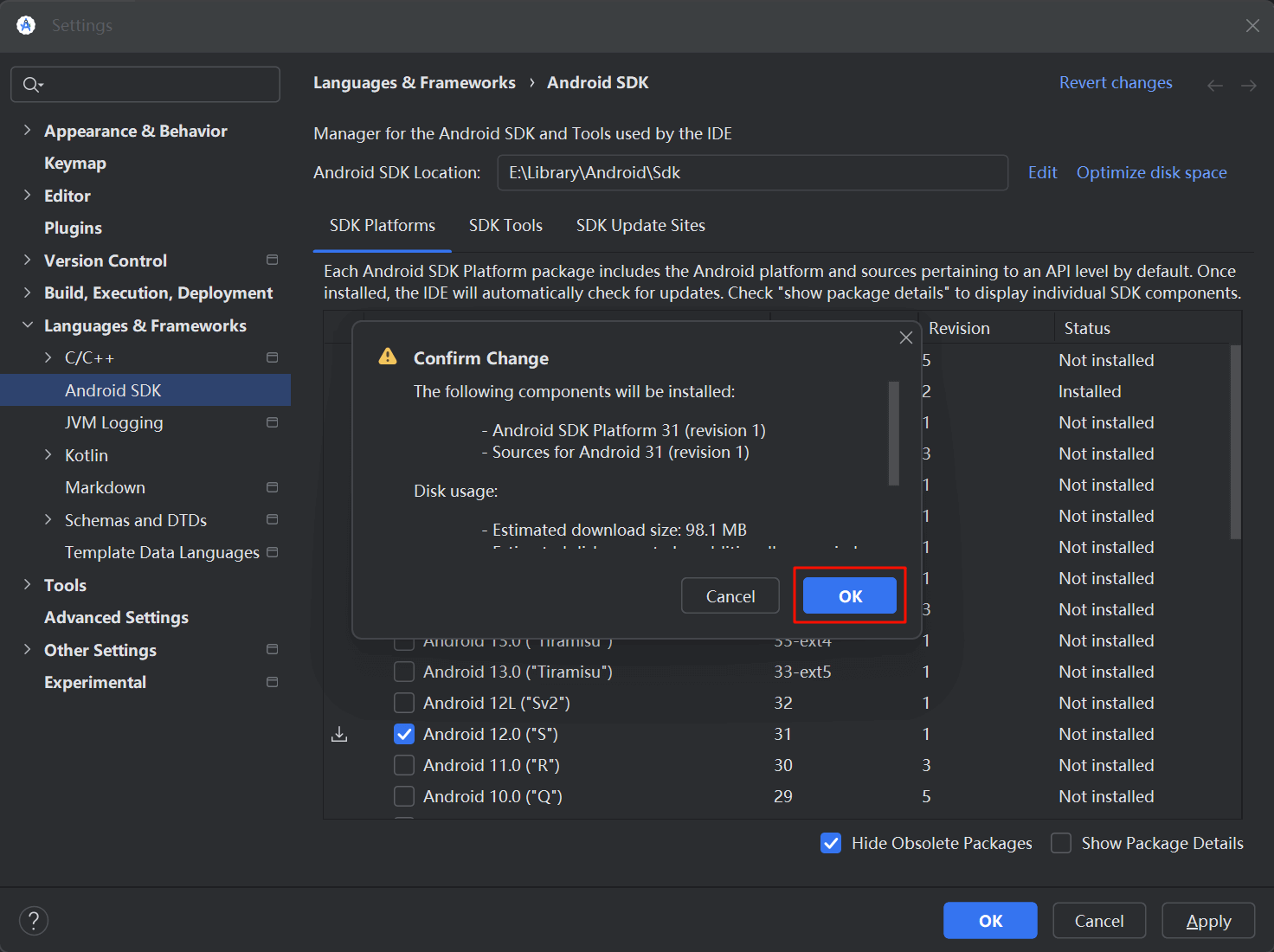
Task: Click the lone "Installed" status cell
Action: (x=1090, y=391)
